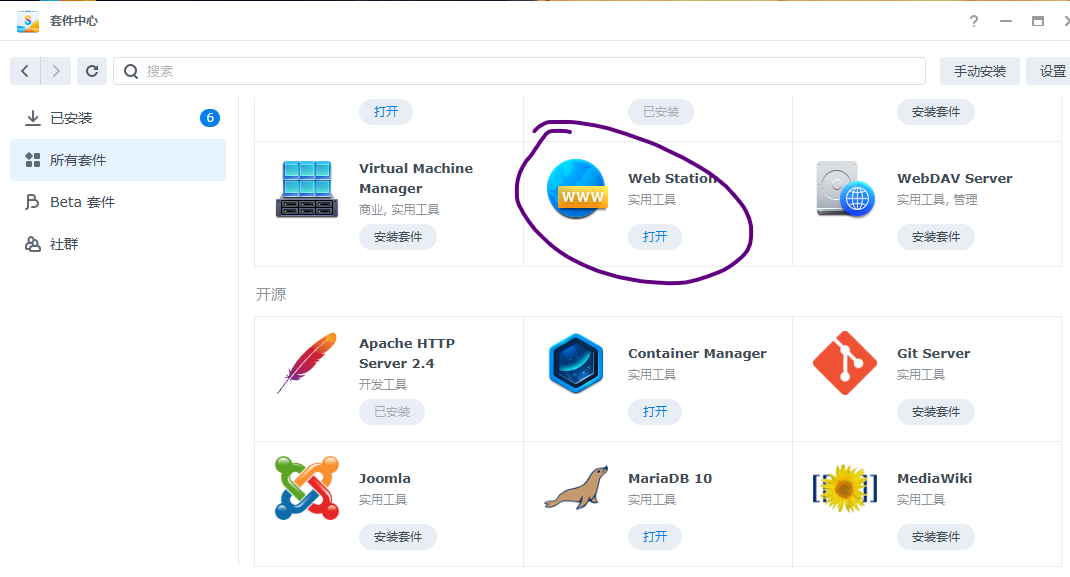The width and height of the screenshot is (1070, 577).
Task: Install the Git Server package
Action: coord(936,412)
